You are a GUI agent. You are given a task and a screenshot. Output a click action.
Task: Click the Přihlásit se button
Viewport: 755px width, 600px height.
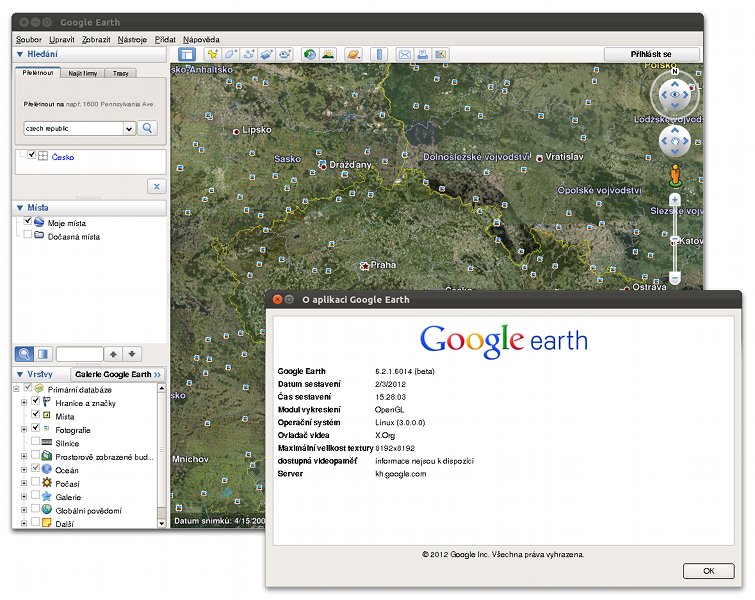[651, 54]
